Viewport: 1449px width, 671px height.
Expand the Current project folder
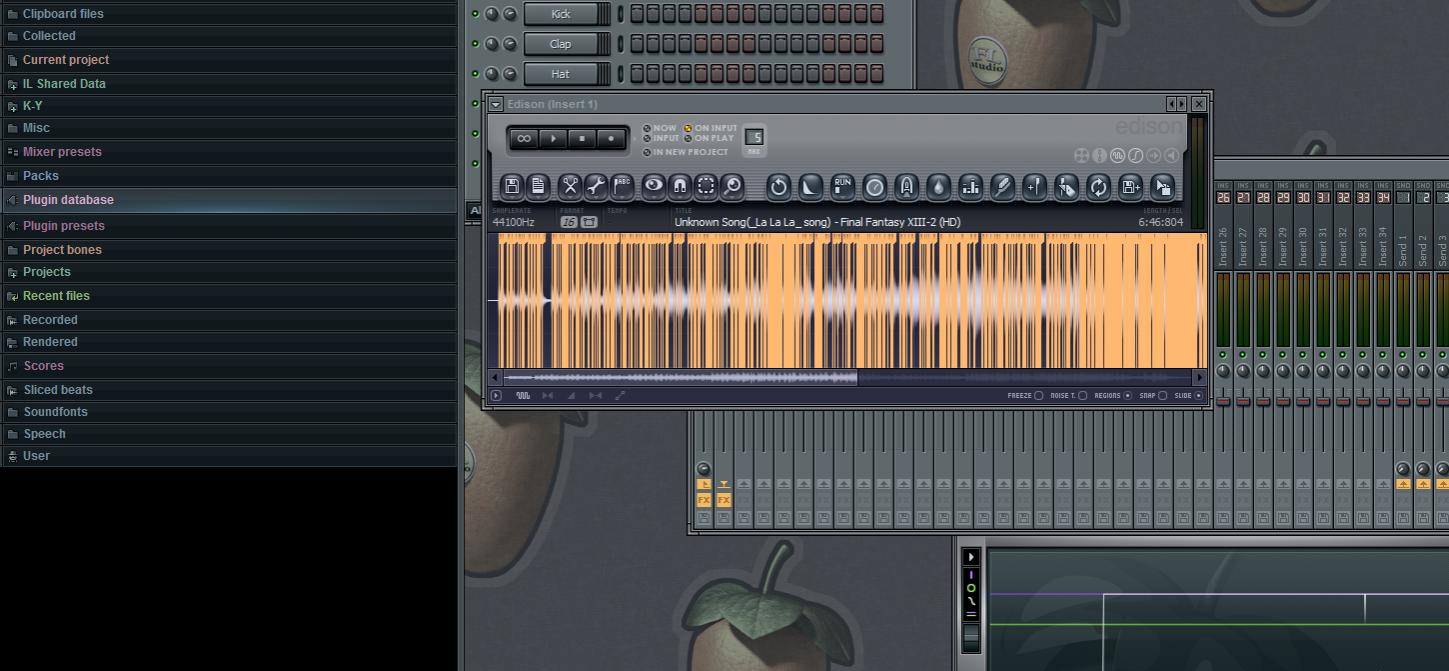[x=229, y=60]
